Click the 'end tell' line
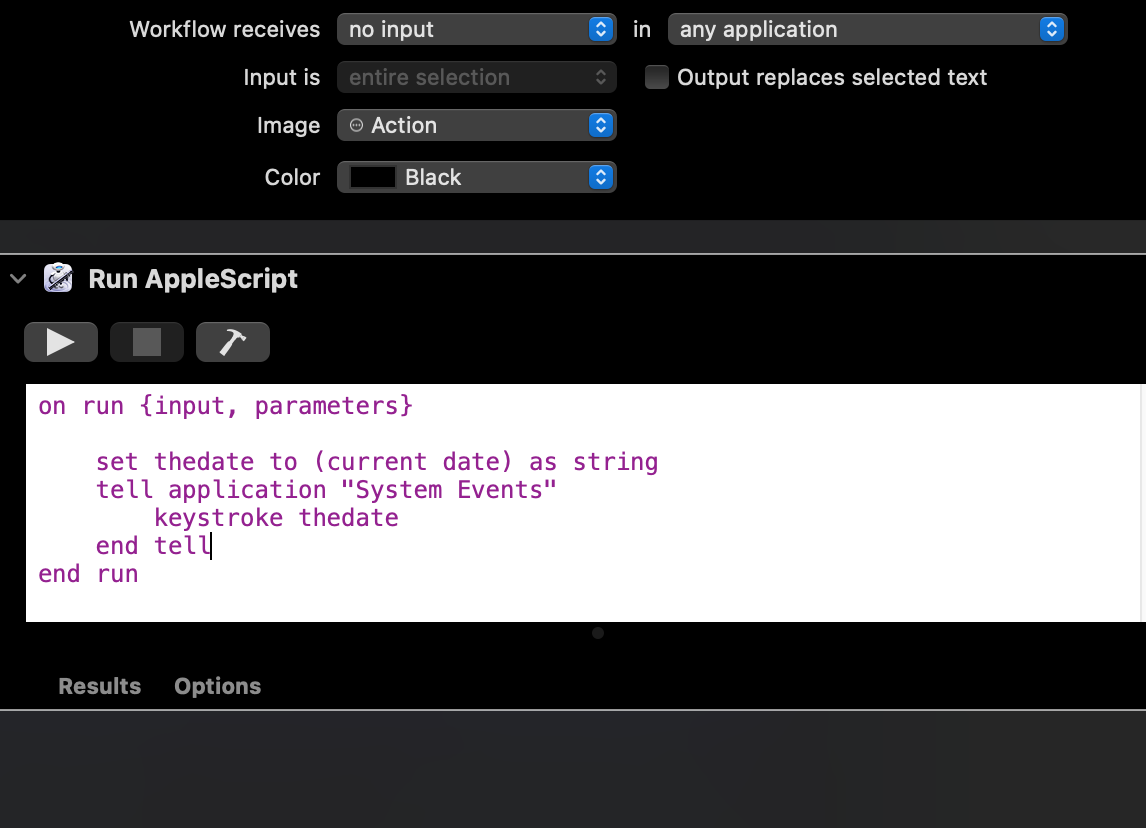The height and width of the screenshot is (828, 1146). coord(153,546)
